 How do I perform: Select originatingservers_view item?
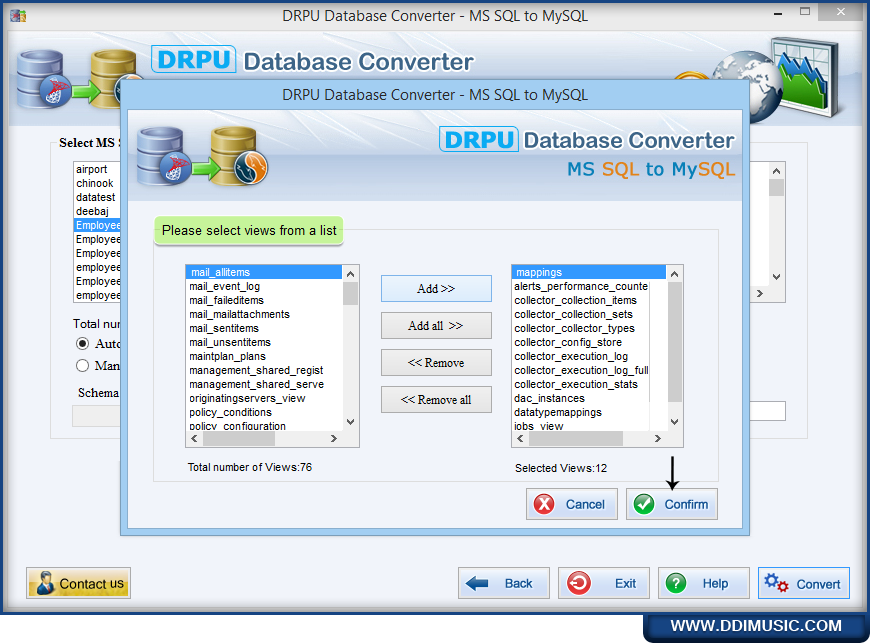(x=264, y=398)
